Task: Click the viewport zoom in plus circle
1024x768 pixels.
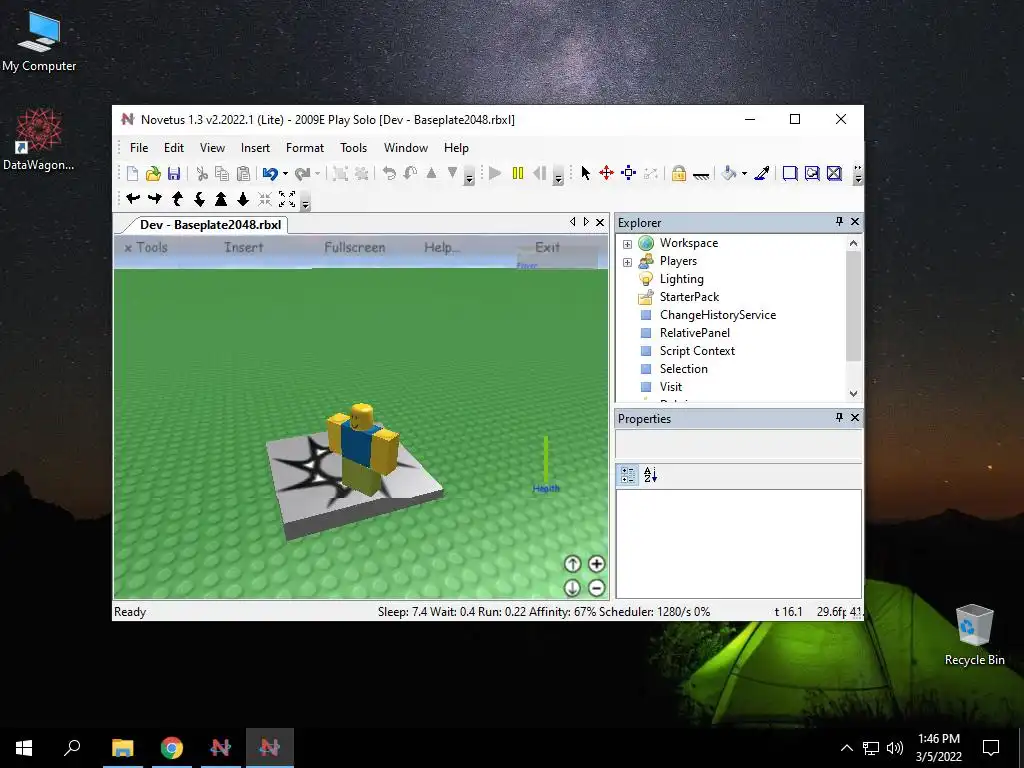Action: 596,564
